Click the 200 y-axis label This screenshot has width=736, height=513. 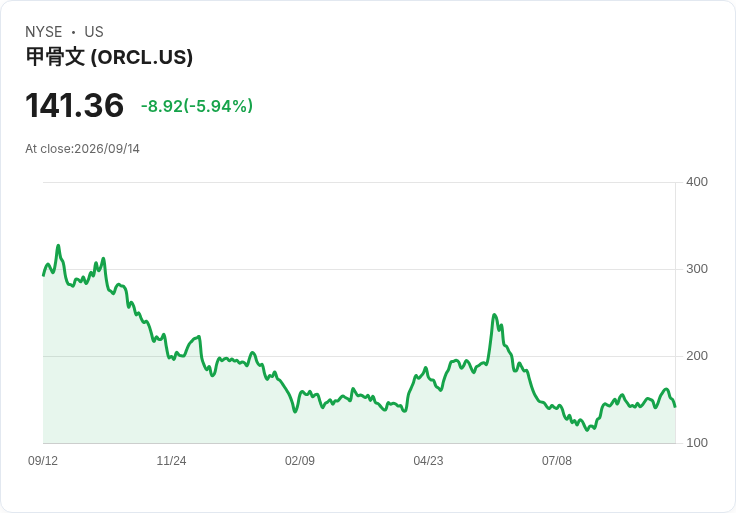click(x=697, y=356)
